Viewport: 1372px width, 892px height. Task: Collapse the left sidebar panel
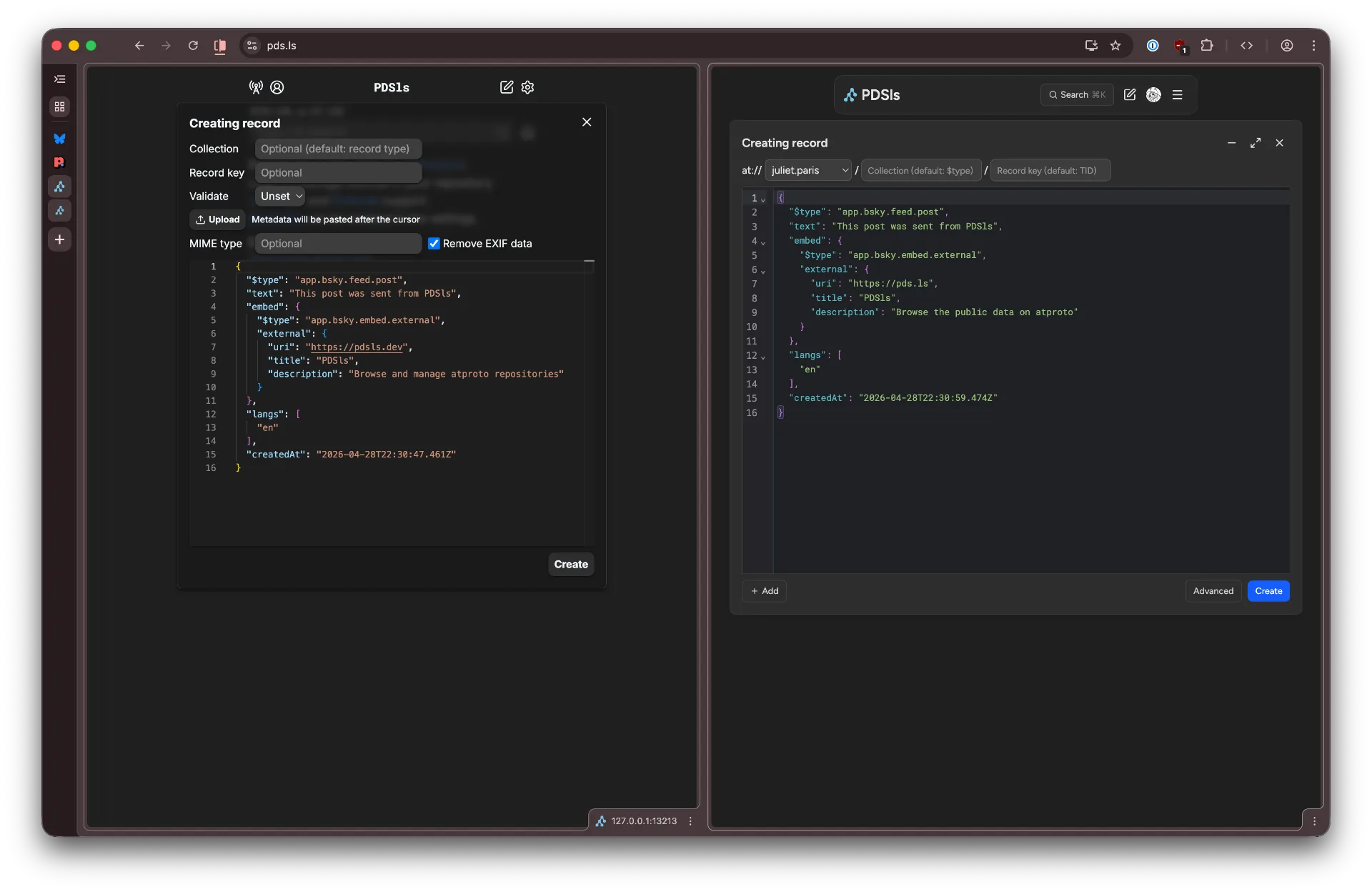click(x=60, y=79)
